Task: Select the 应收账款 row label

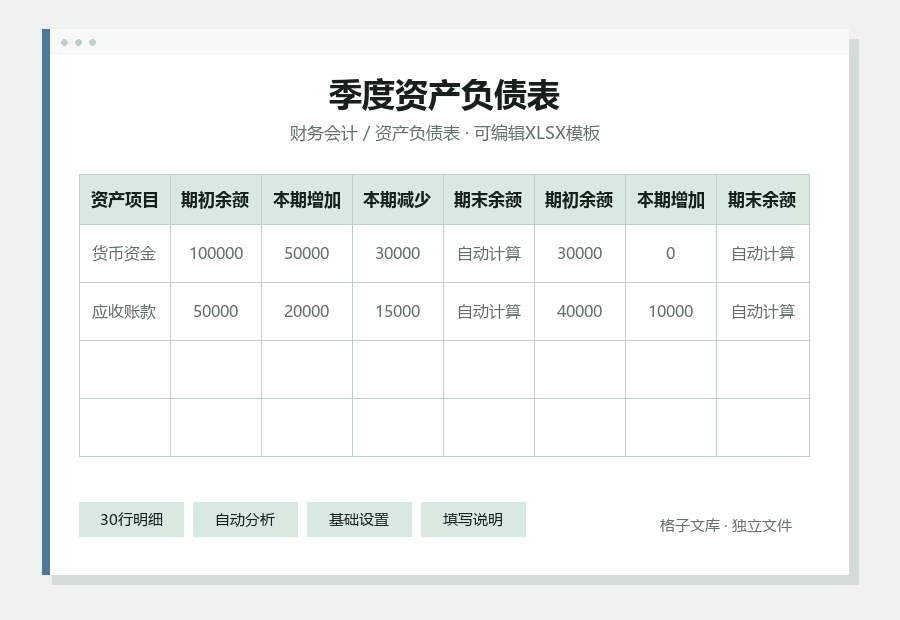Action: pos(125,312)
